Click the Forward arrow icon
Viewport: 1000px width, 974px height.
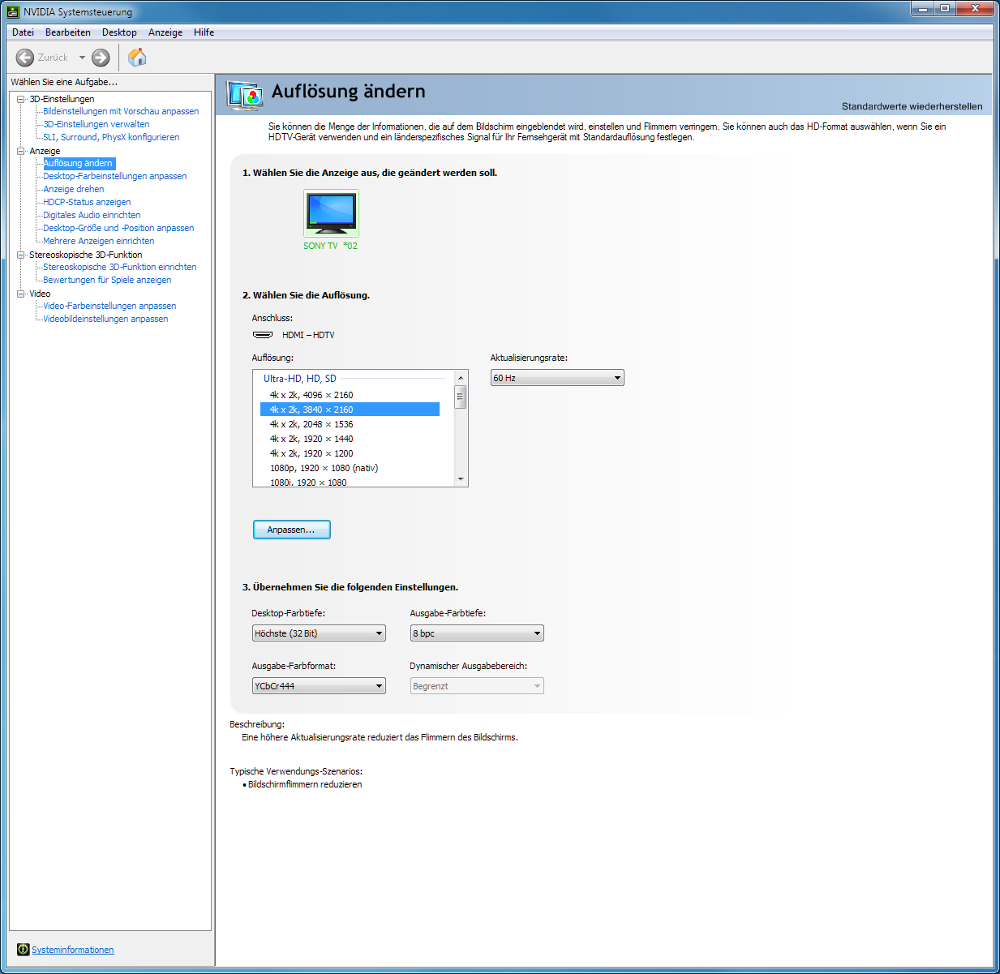pos(101,58)
